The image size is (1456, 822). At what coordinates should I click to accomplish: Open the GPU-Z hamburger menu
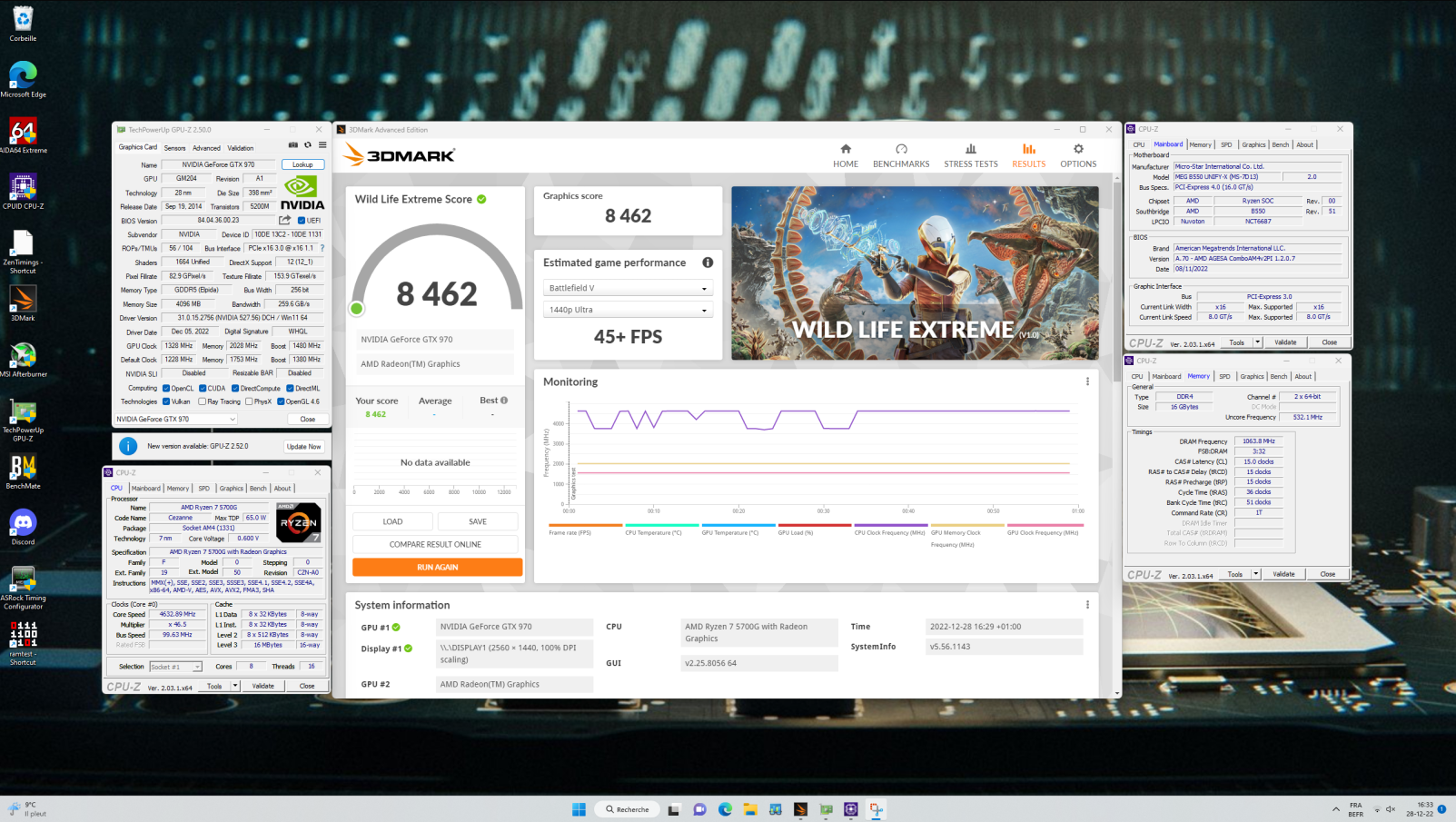tap(322, 145)
